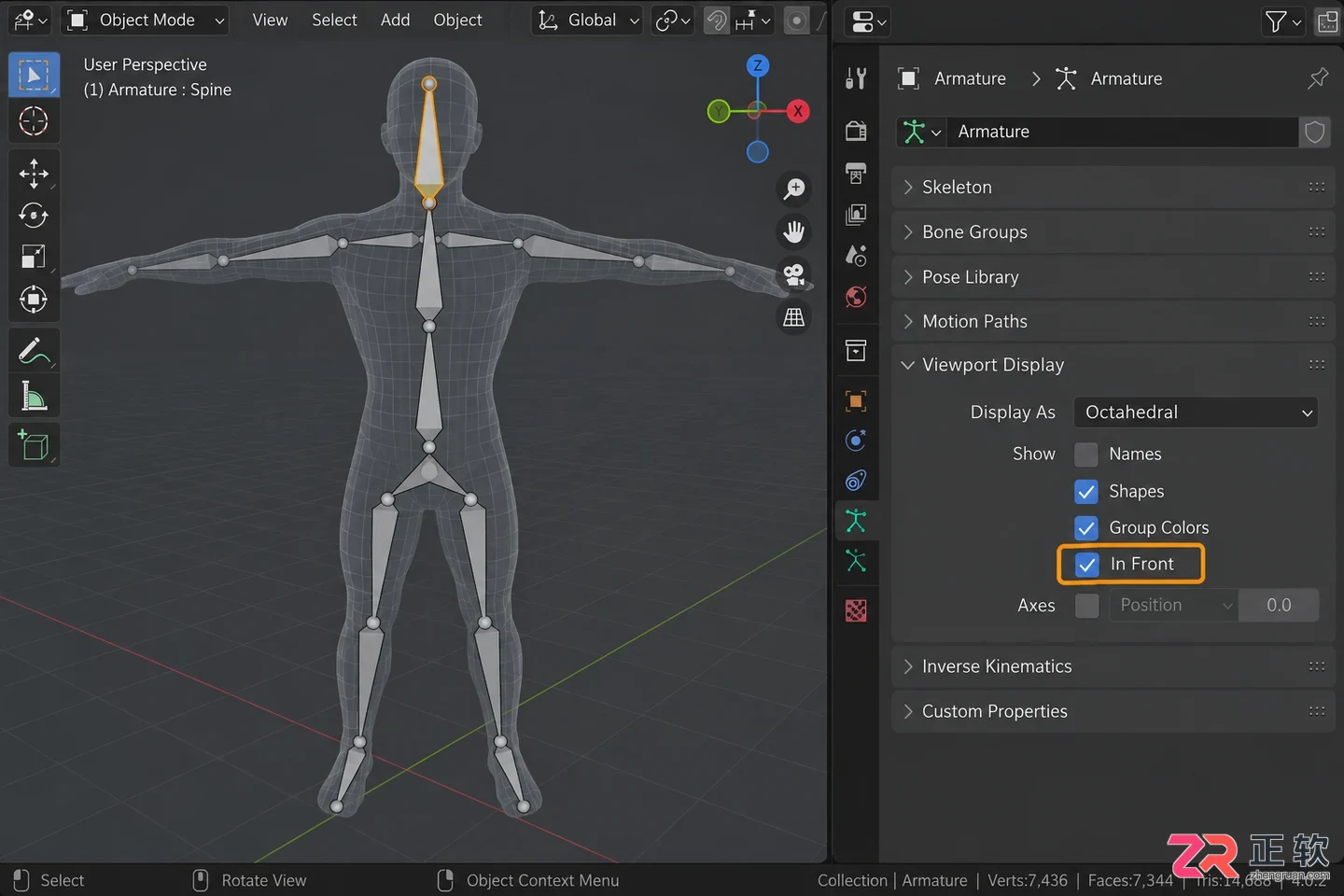Open the View menu
The height and width of the screenshot is (896, 1344).
click(270, 21)
